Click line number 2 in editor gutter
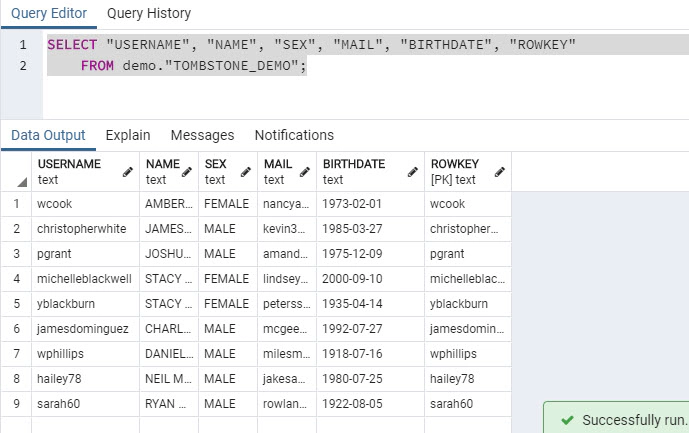 point(23,66)
